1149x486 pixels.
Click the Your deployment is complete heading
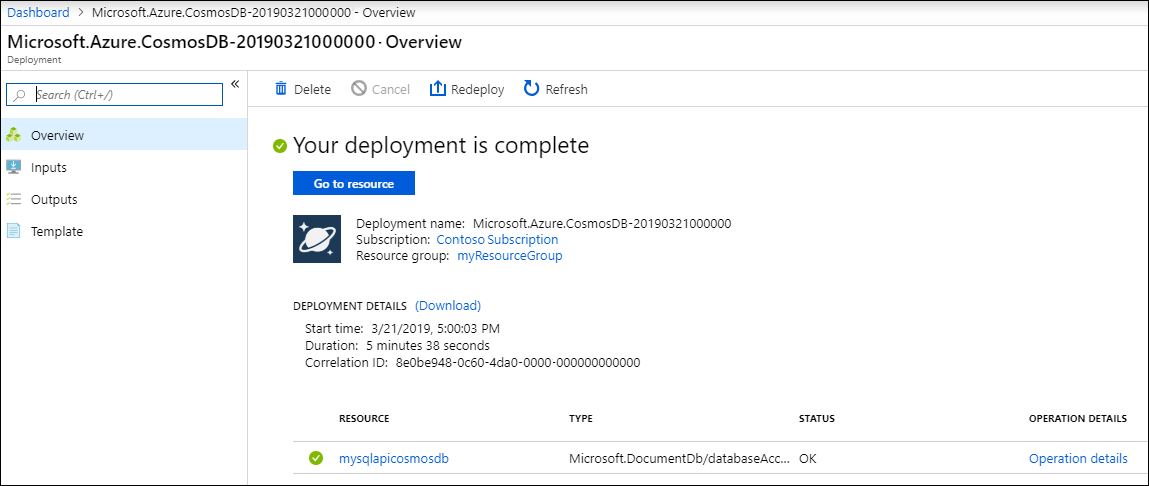tap(441, 145)
